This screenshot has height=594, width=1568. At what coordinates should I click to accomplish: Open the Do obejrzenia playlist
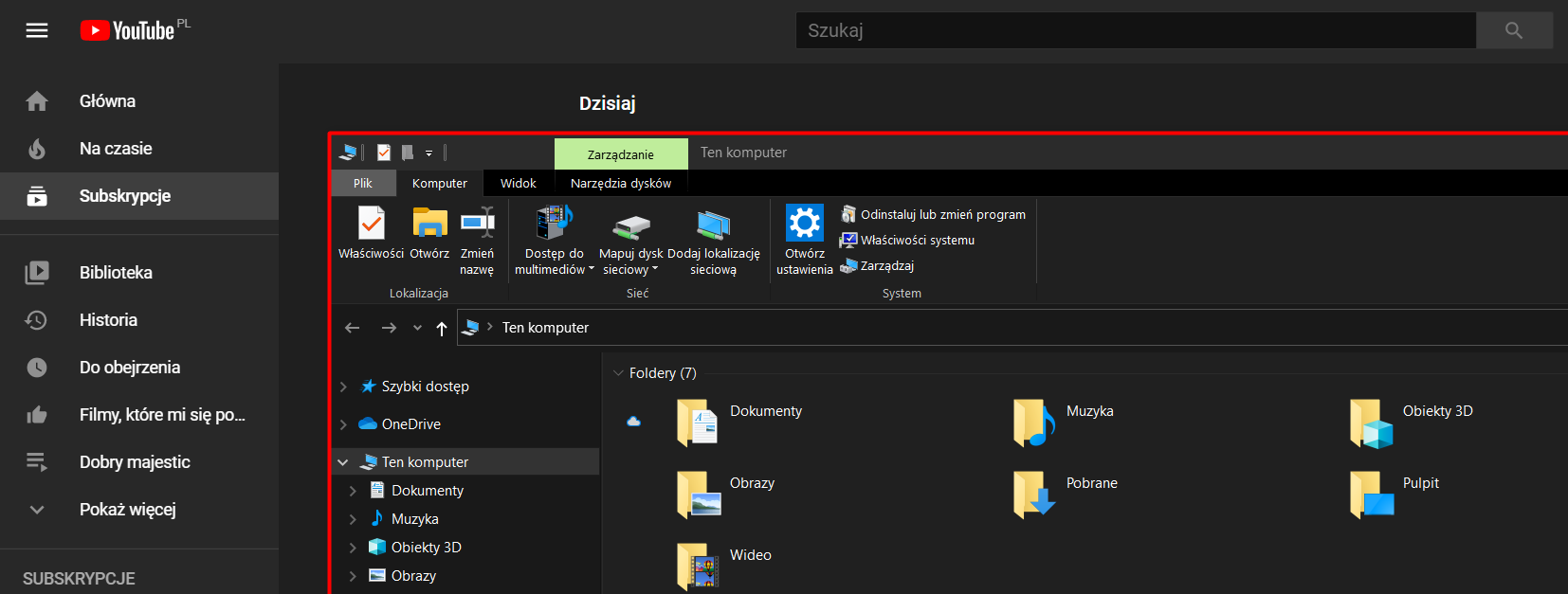pyautogui.click(x=139, y=368)
